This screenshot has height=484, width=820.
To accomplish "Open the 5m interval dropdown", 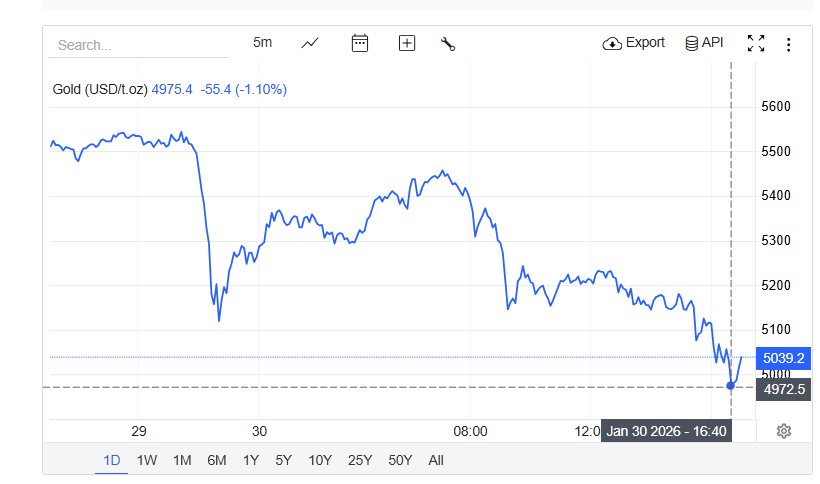I will coord(262,42).
